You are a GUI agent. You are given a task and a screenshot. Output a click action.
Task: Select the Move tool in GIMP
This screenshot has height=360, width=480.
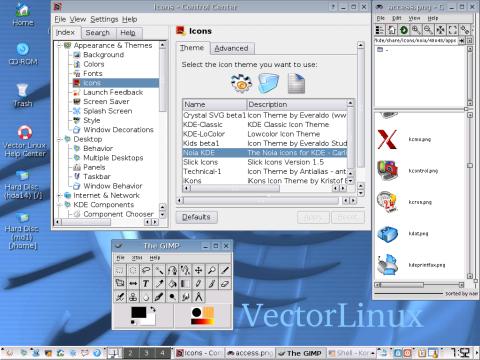[199, 270]
